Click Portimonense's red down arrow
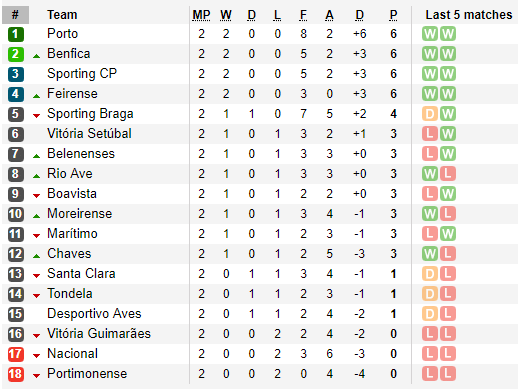Image resolution: width=518 pixels, height=389 pixels. pos(37,376)
